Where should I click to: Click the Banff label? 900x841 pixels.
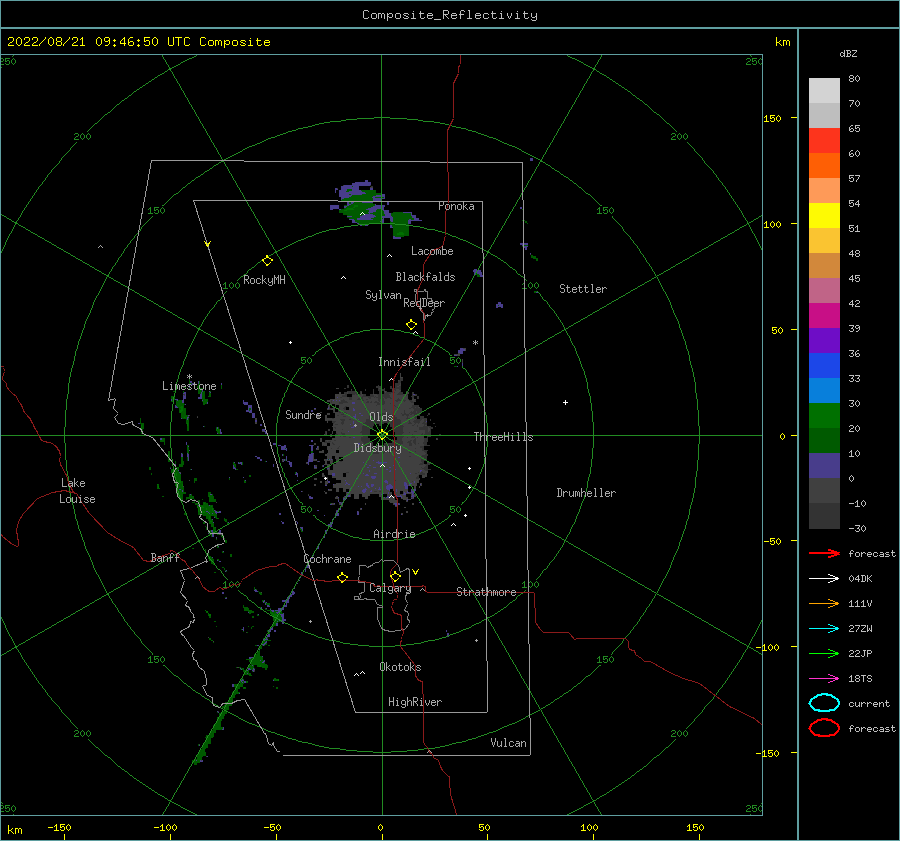point(165,557)
